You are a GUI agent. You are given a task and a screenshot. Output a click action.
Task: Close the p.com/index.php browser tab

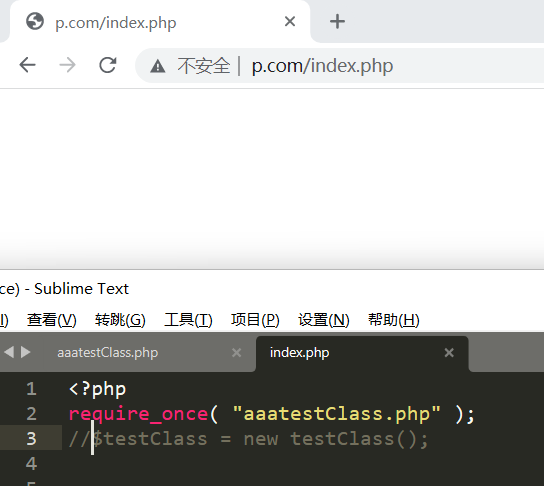click(290, 22)
